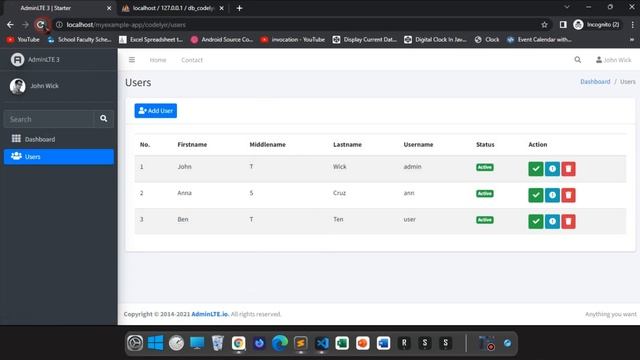Switch to the localhost db_codely browser tab
640x360 pixels.
173,8
